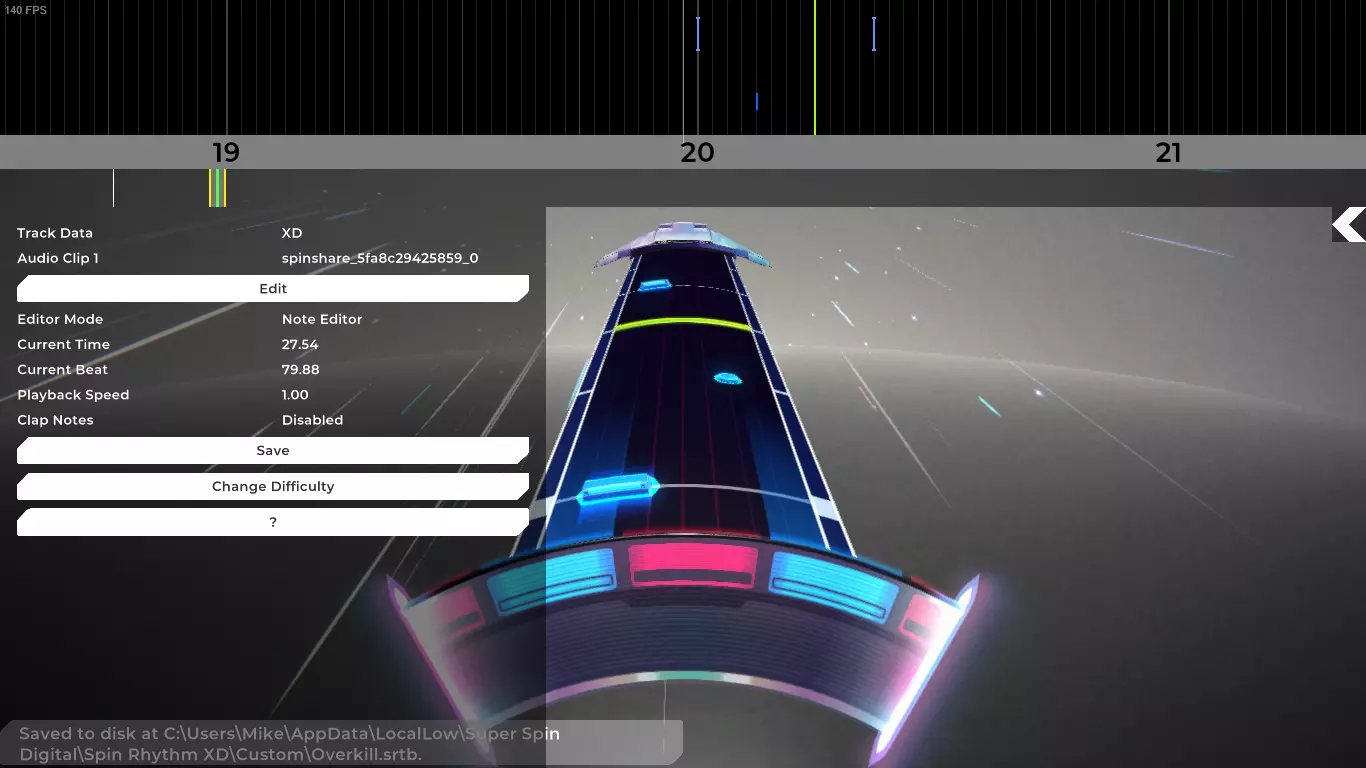This screenshot has width=1366, height=768.
Task: Select beat number 19 on the timeline ruler
Action: 226,153
